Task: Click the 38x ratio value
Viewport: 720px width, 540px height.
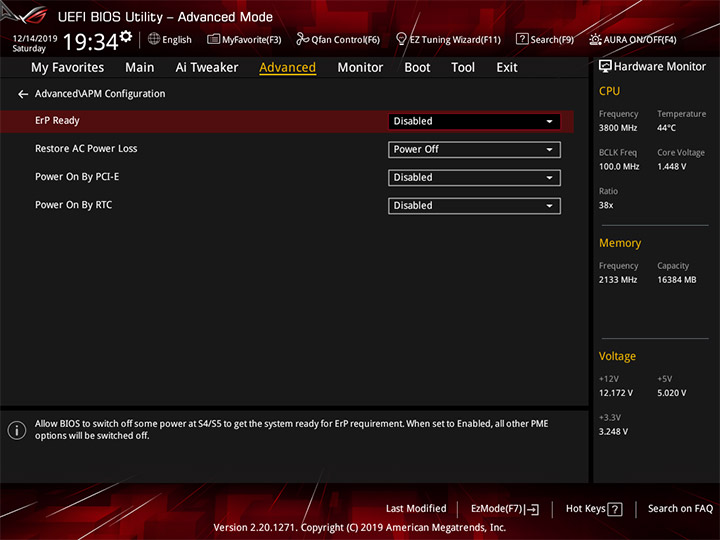Action: [x=606, y=205]
